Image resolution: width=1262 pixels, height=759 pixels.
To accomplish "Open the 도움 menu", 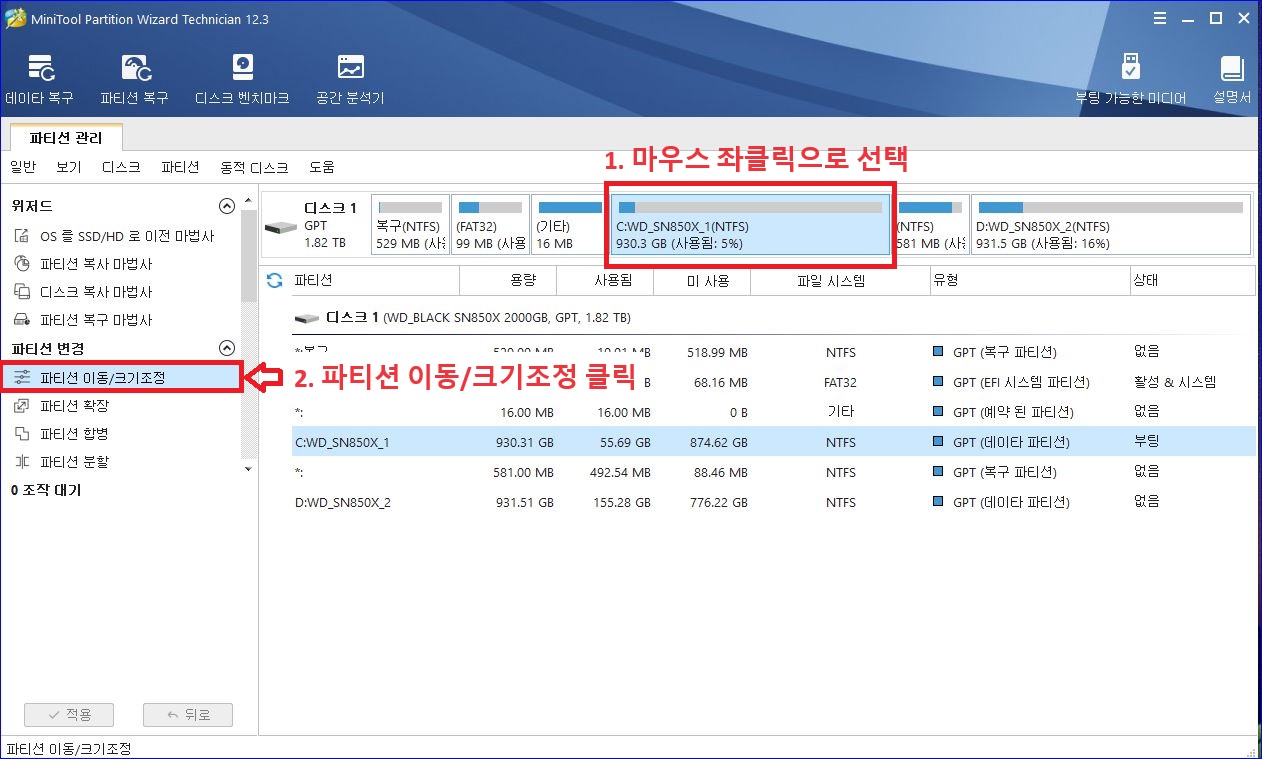I will [322, 167].
